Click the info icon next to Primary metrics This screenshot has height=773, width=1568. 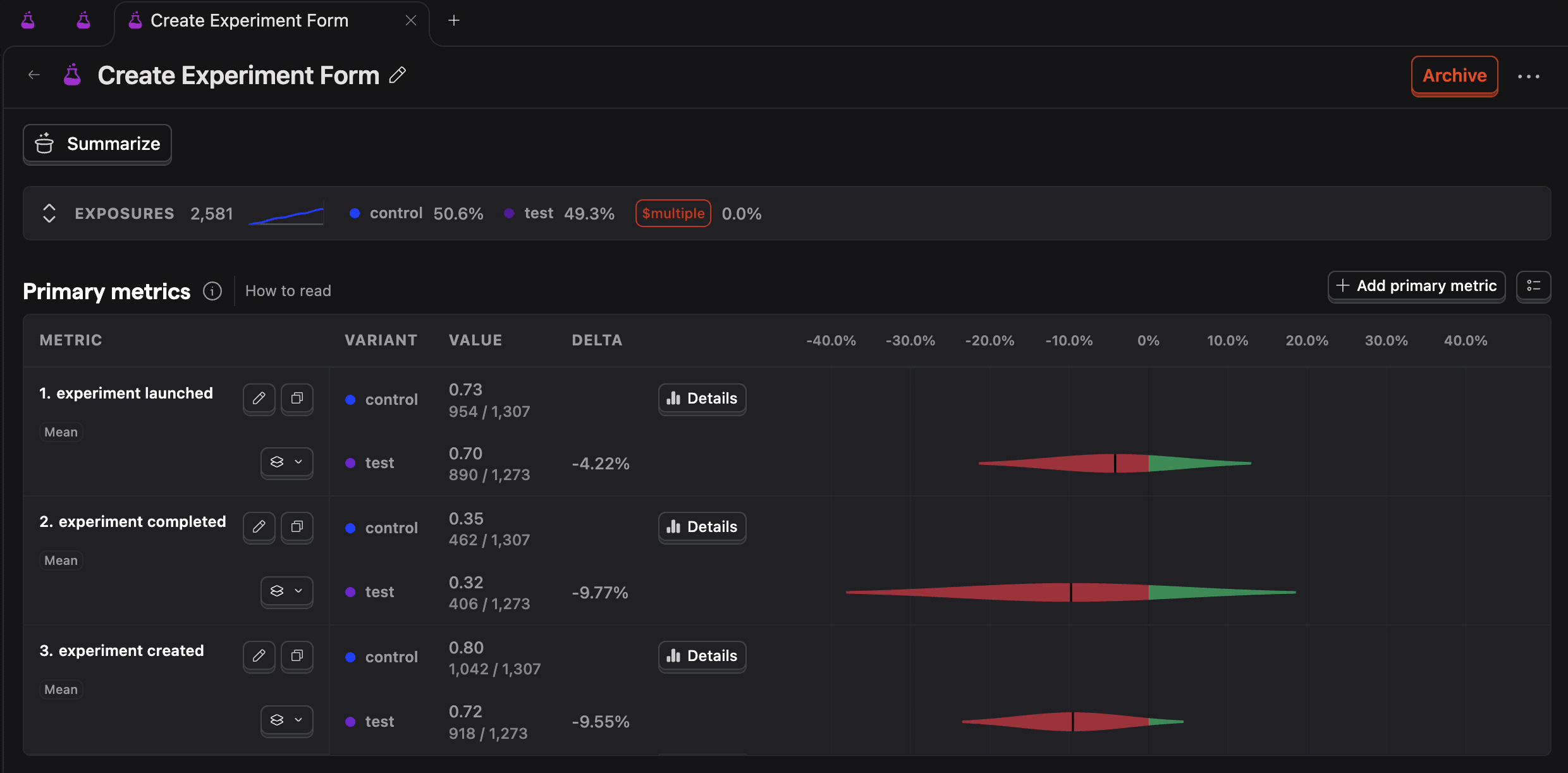212,291
